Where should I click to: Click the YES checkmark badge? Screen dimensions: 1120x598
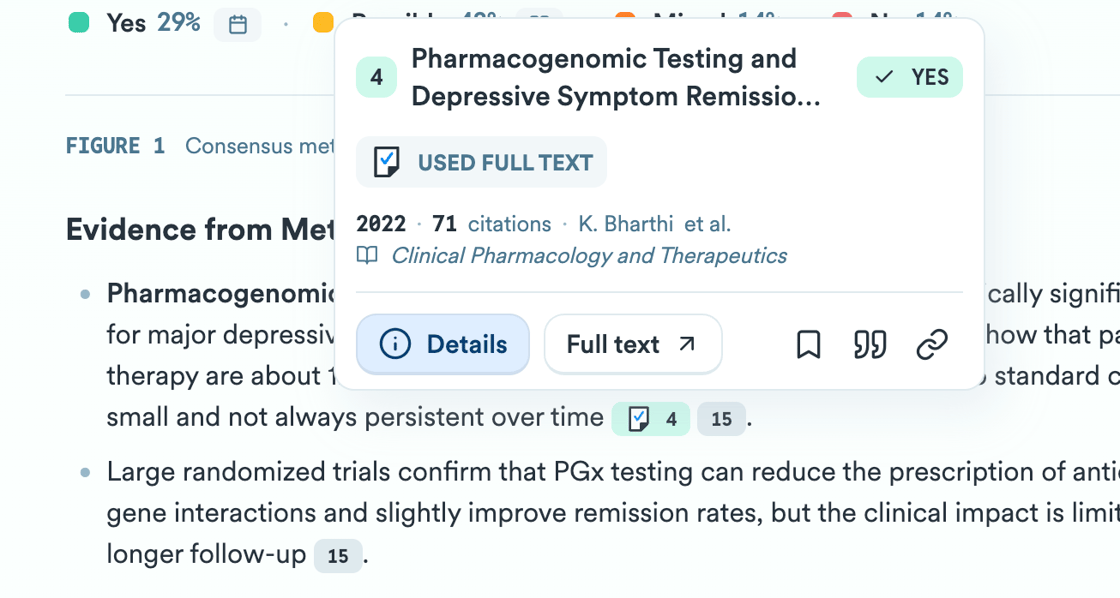[909, 77]
